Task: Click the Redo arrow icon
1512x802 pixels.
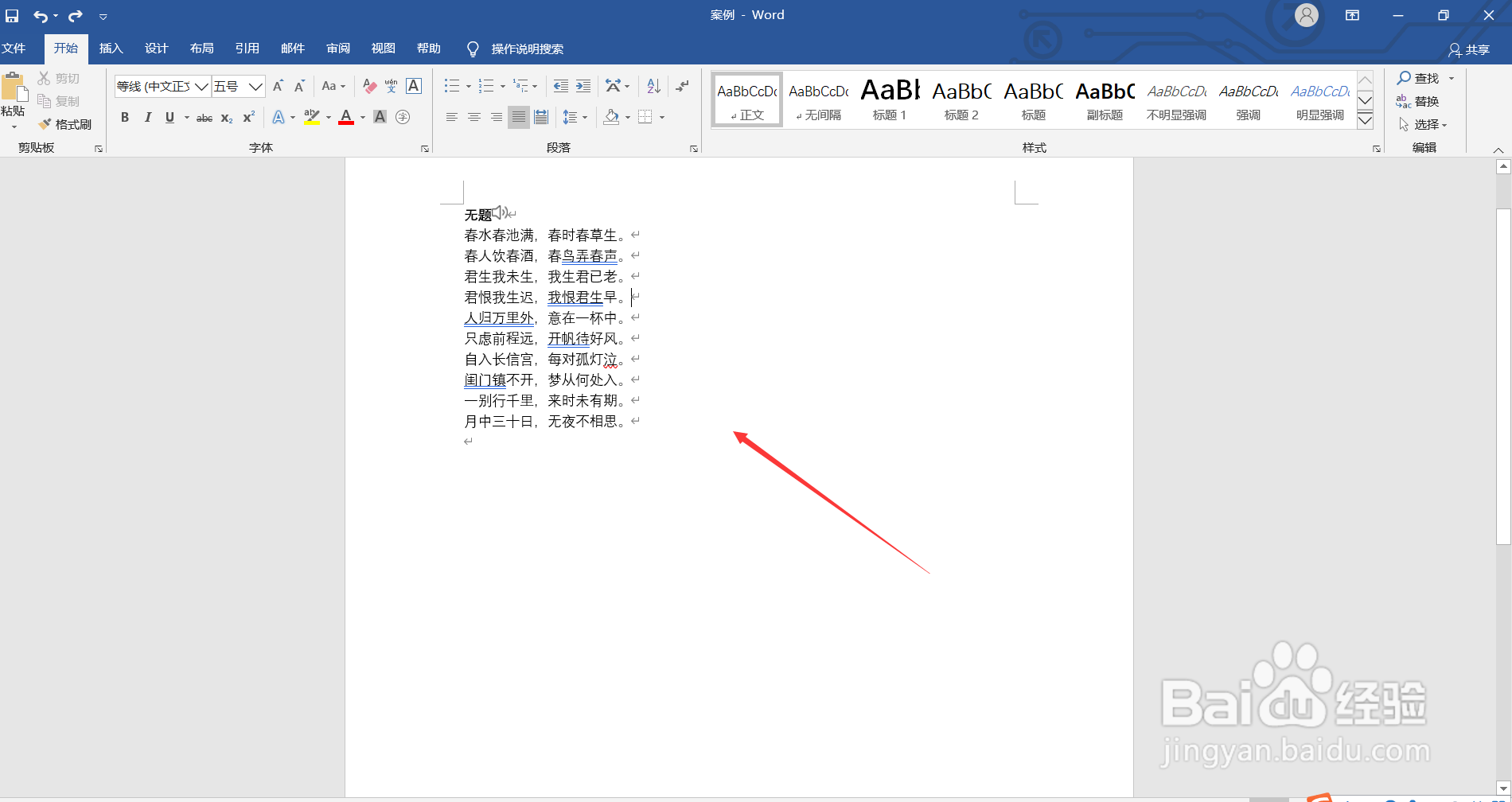Action: click(76, 16)
